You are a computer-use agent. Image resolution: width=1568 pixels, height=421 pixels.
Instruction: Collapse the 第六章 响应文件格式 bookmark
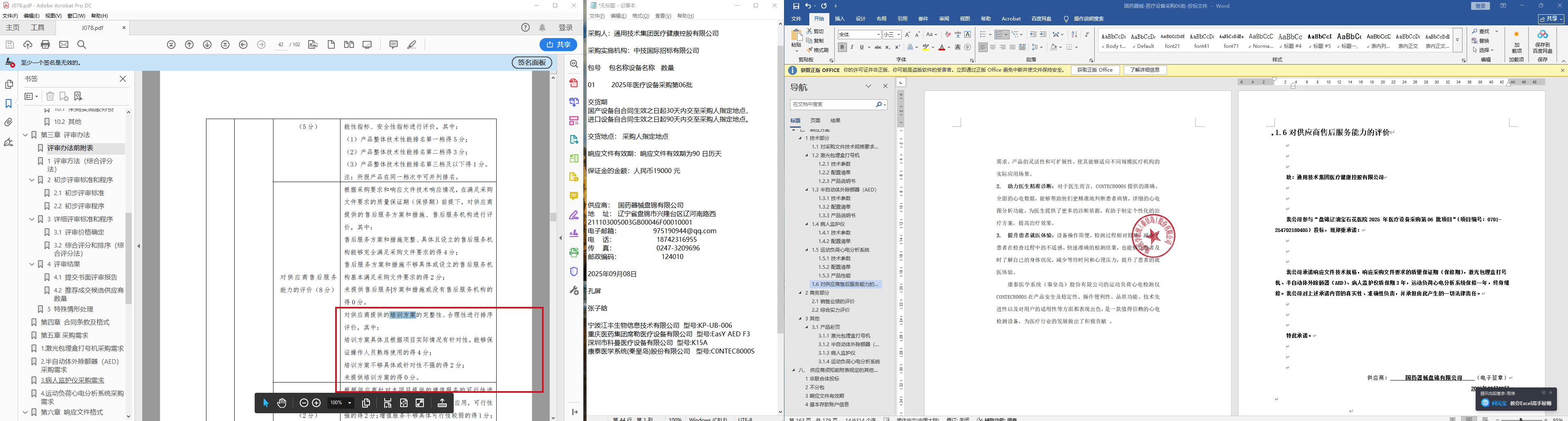tap(26, 412)
